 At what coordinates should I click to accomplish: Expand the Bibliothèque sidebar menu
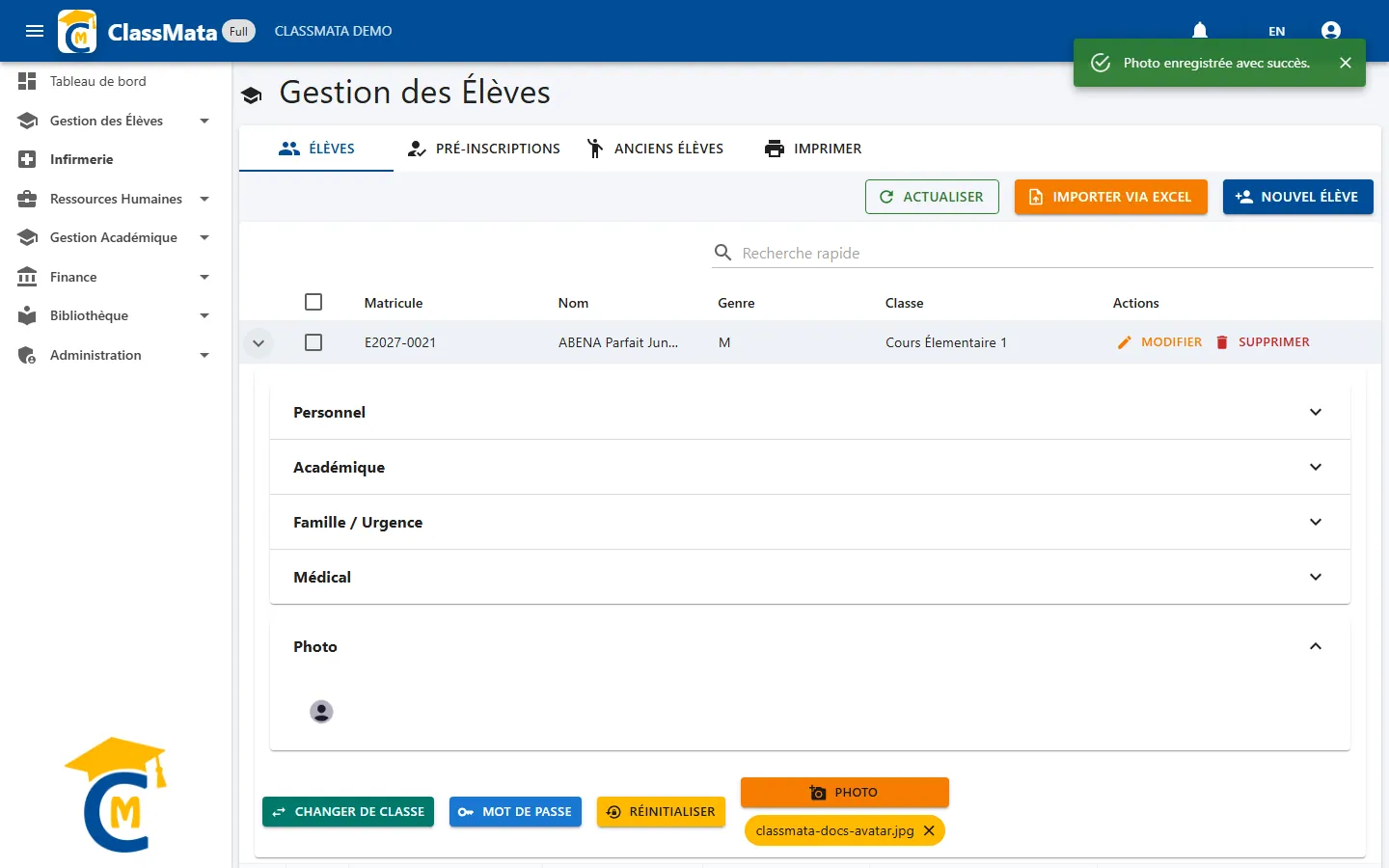pyautogui.click(x=116, y=315)
